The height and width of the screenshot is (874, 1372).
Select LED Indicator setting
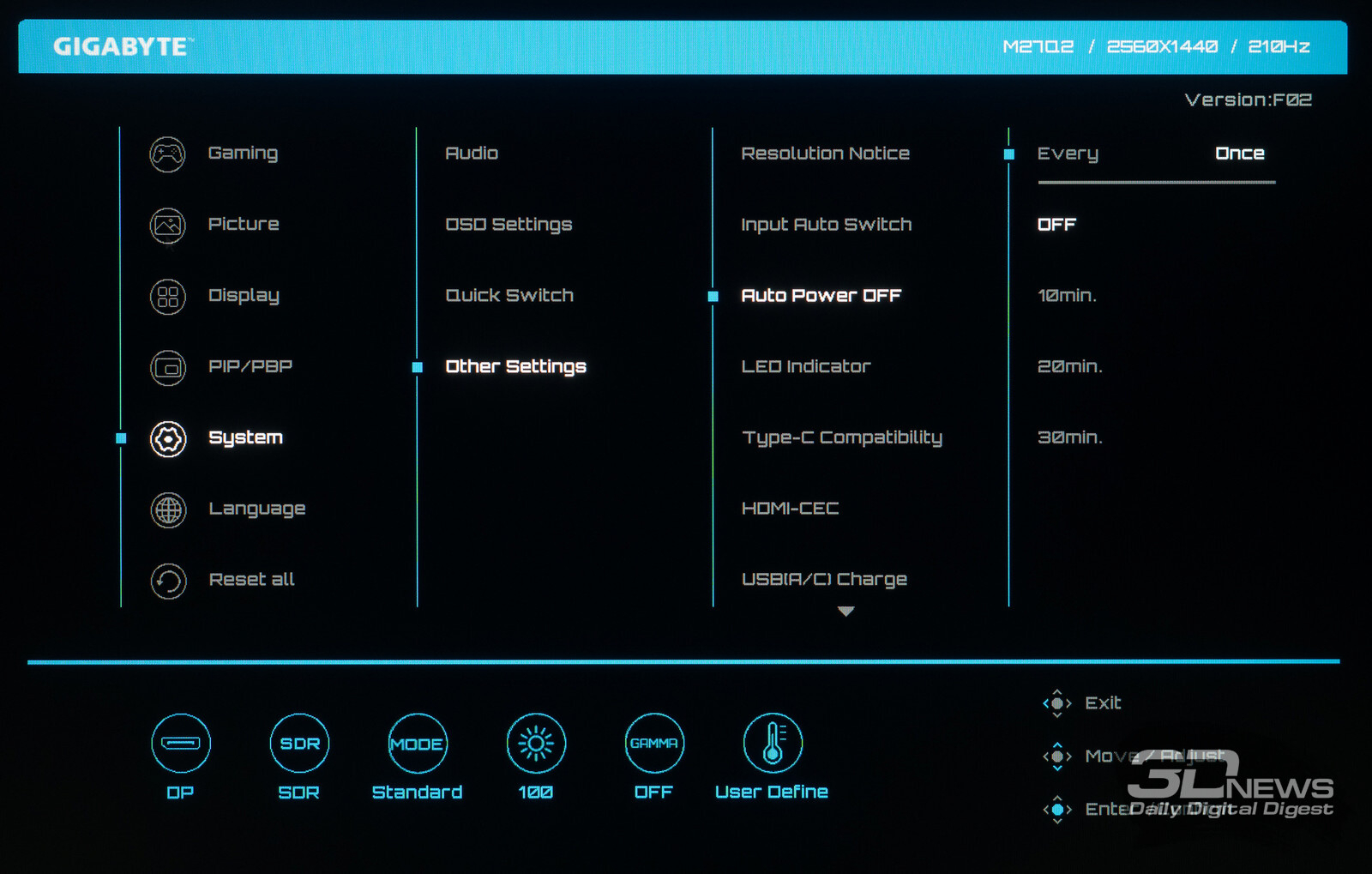click(x=805, y=367)
